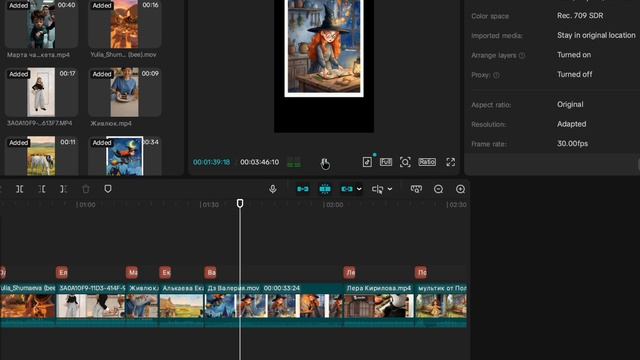Click total duration 00:03:46:10

(x=260, y=162)
